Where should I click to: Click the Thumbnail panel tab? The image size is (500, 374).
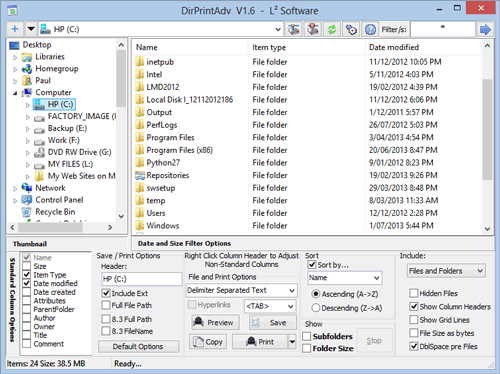(30, 244)
